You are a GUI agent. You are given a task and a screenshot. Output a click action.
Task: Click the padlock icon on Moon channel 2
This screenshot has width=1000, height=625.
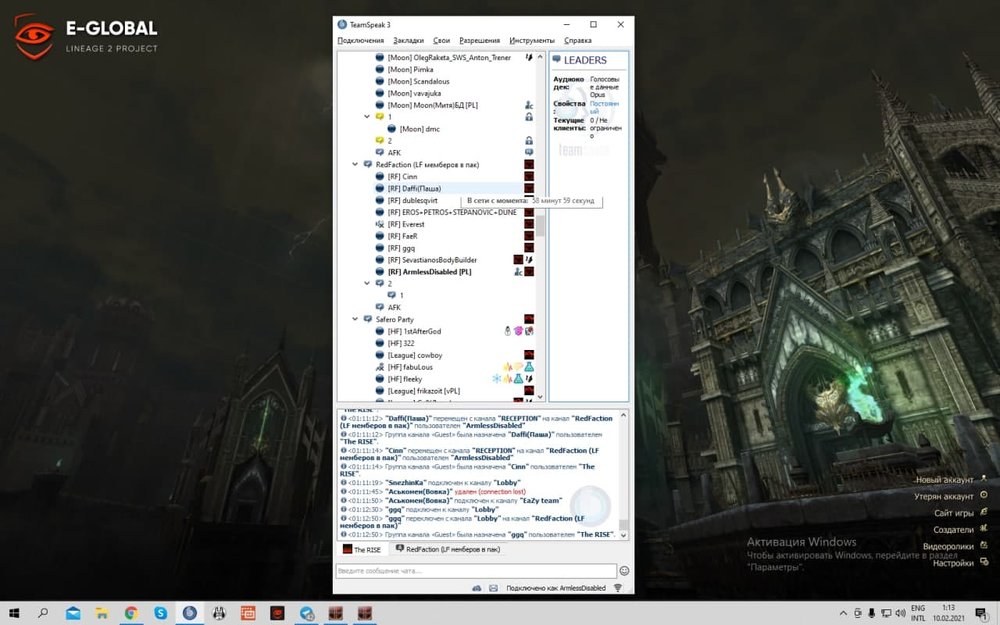coord(529,140)
